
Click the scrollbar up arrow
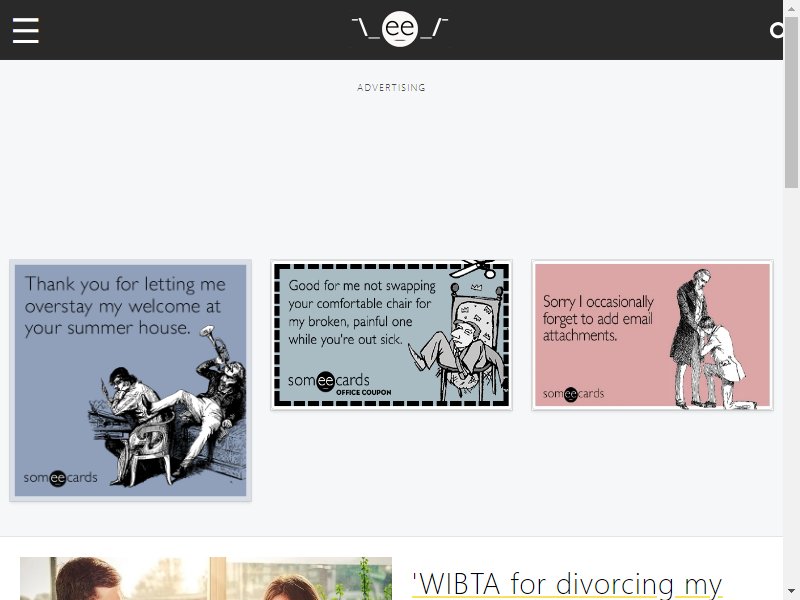tap(791, 8)
